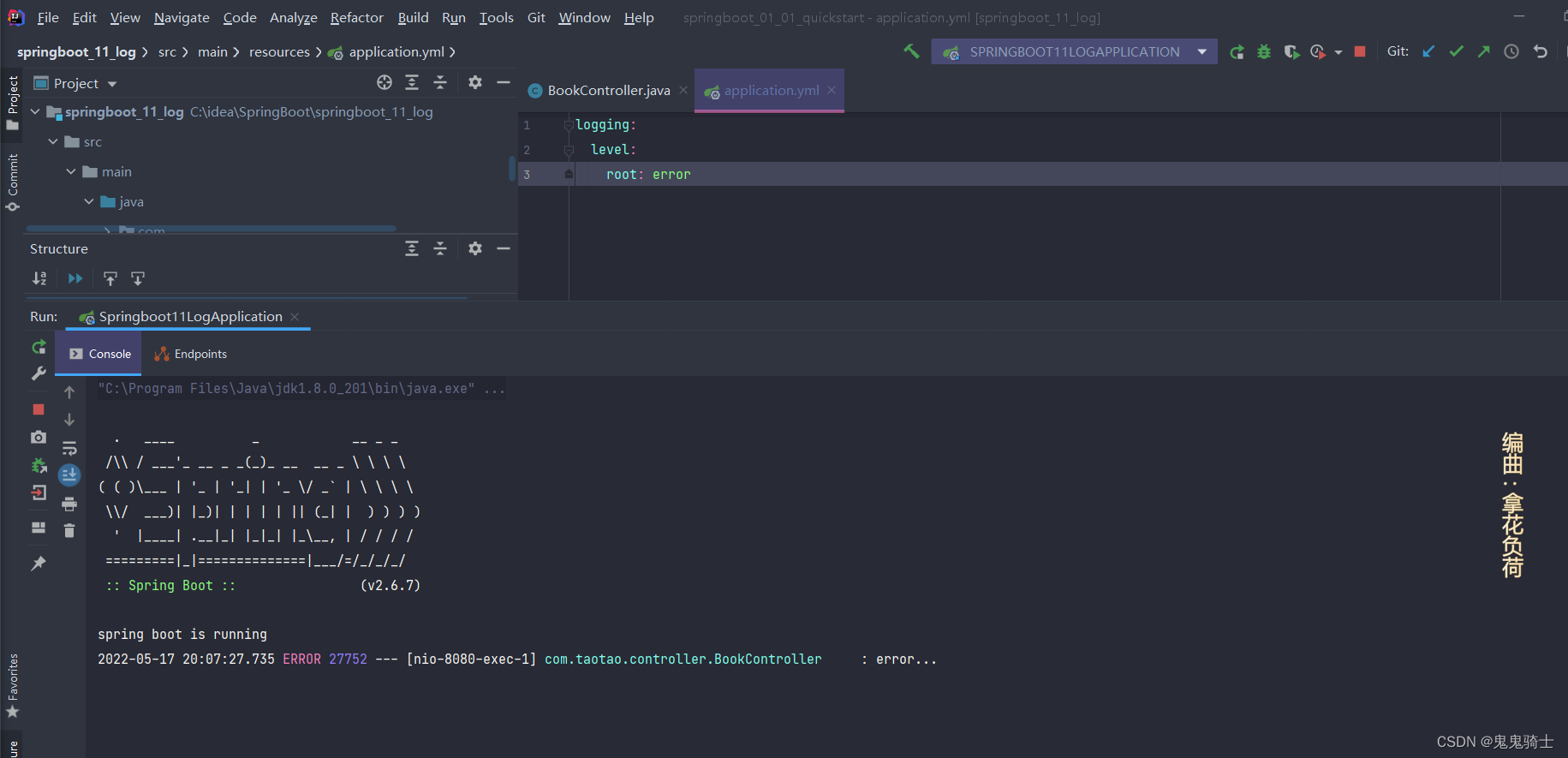
Task: Expand all in the Project panel
Action: pos(412,82)
